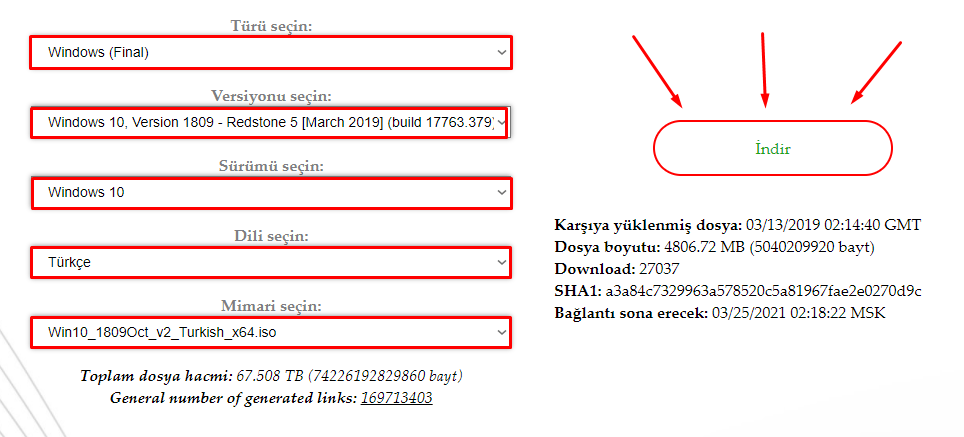Open the Windows 10 Version 1809 dropdown
Viewport: 964px width, 437px height.
[x=271, y=122]
